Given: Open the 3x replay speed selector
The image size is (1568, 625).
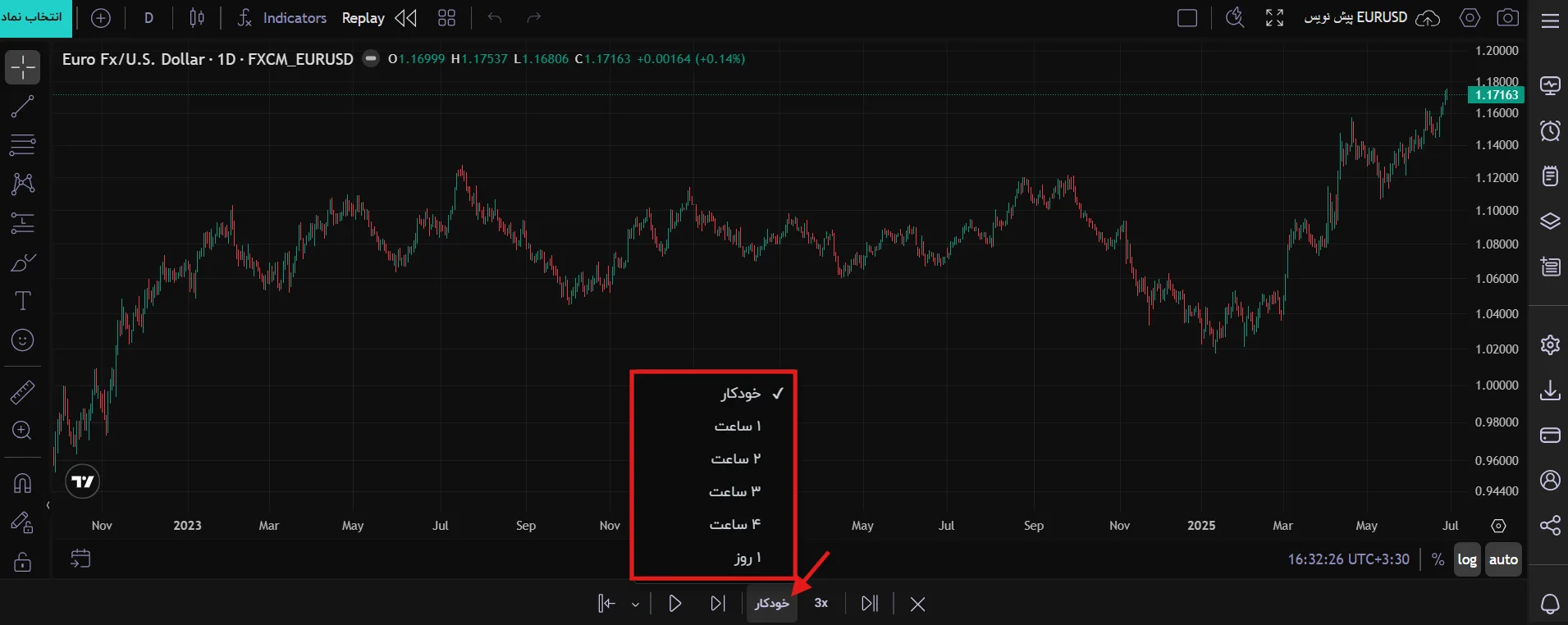Looking at the screenshot, I should pyautogui.click(x=821, y=604).
